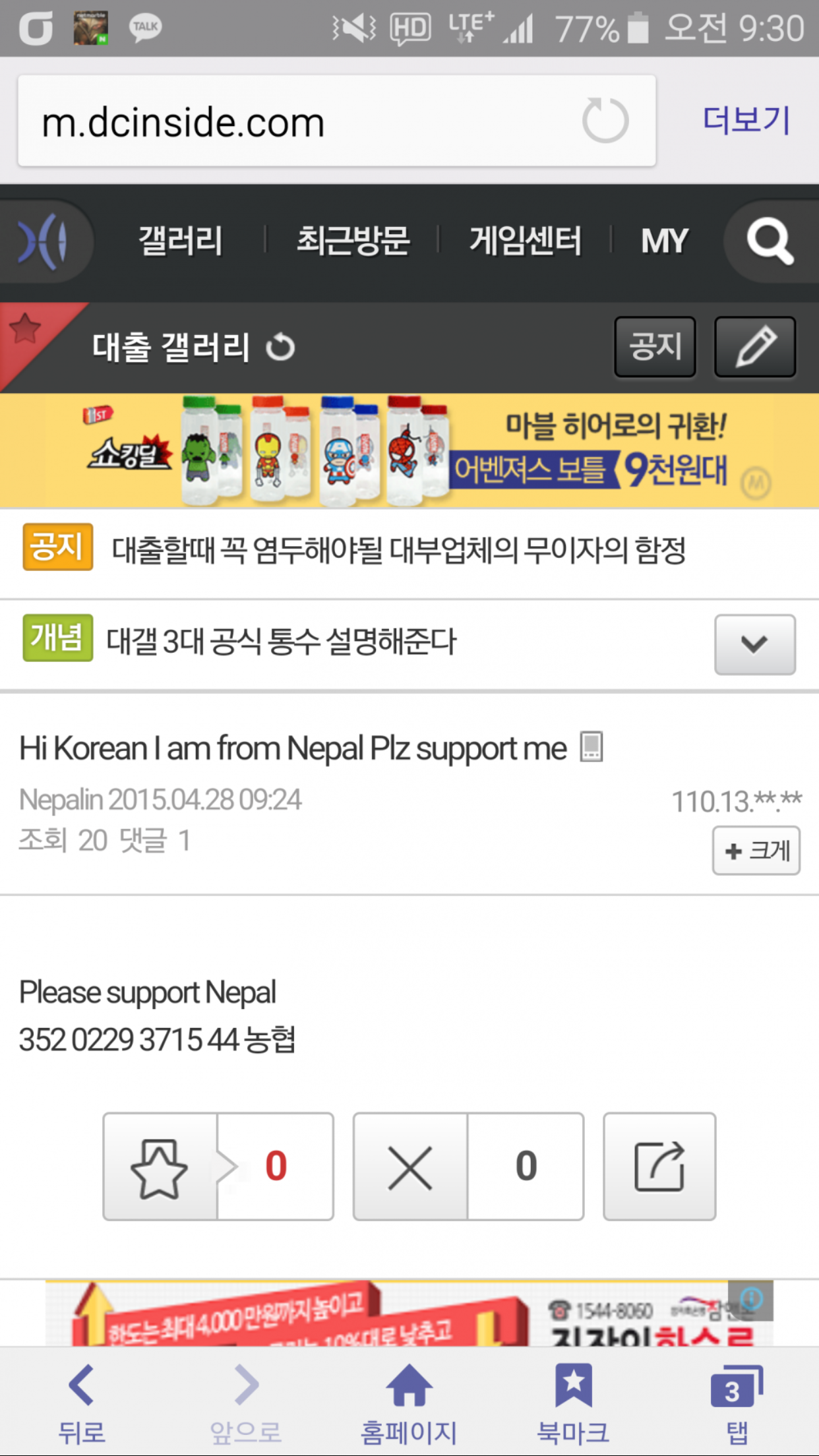Tap the share post icon
Viewport: 819px width, 1456px height.
659,1166
